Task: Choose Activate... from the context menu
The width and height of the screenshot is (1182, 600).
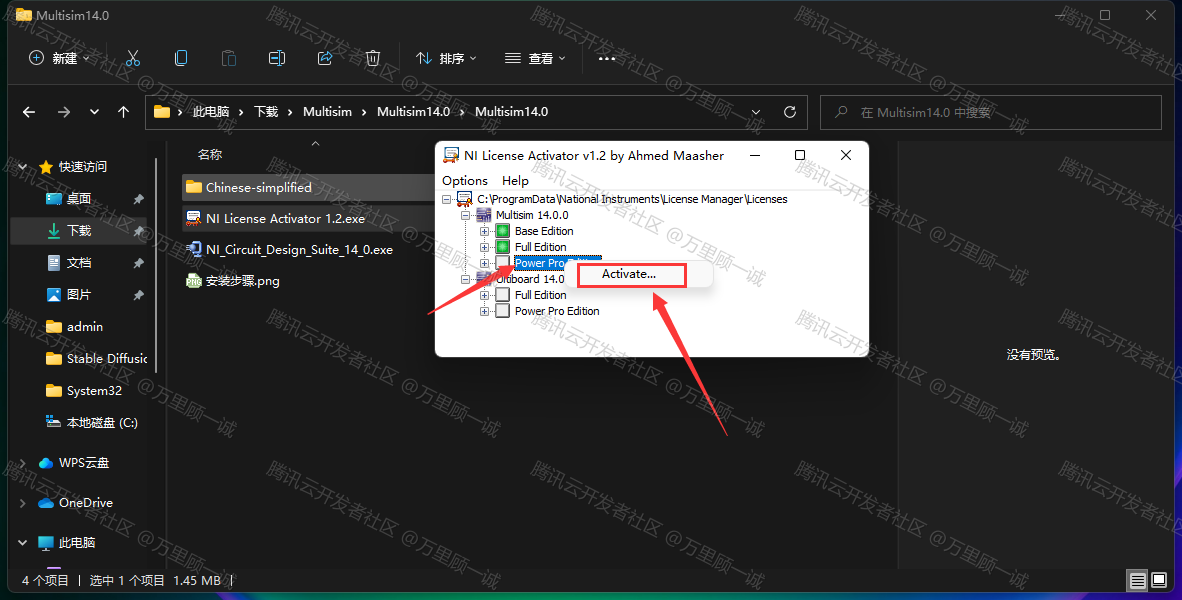Action: tap(630, 274)
